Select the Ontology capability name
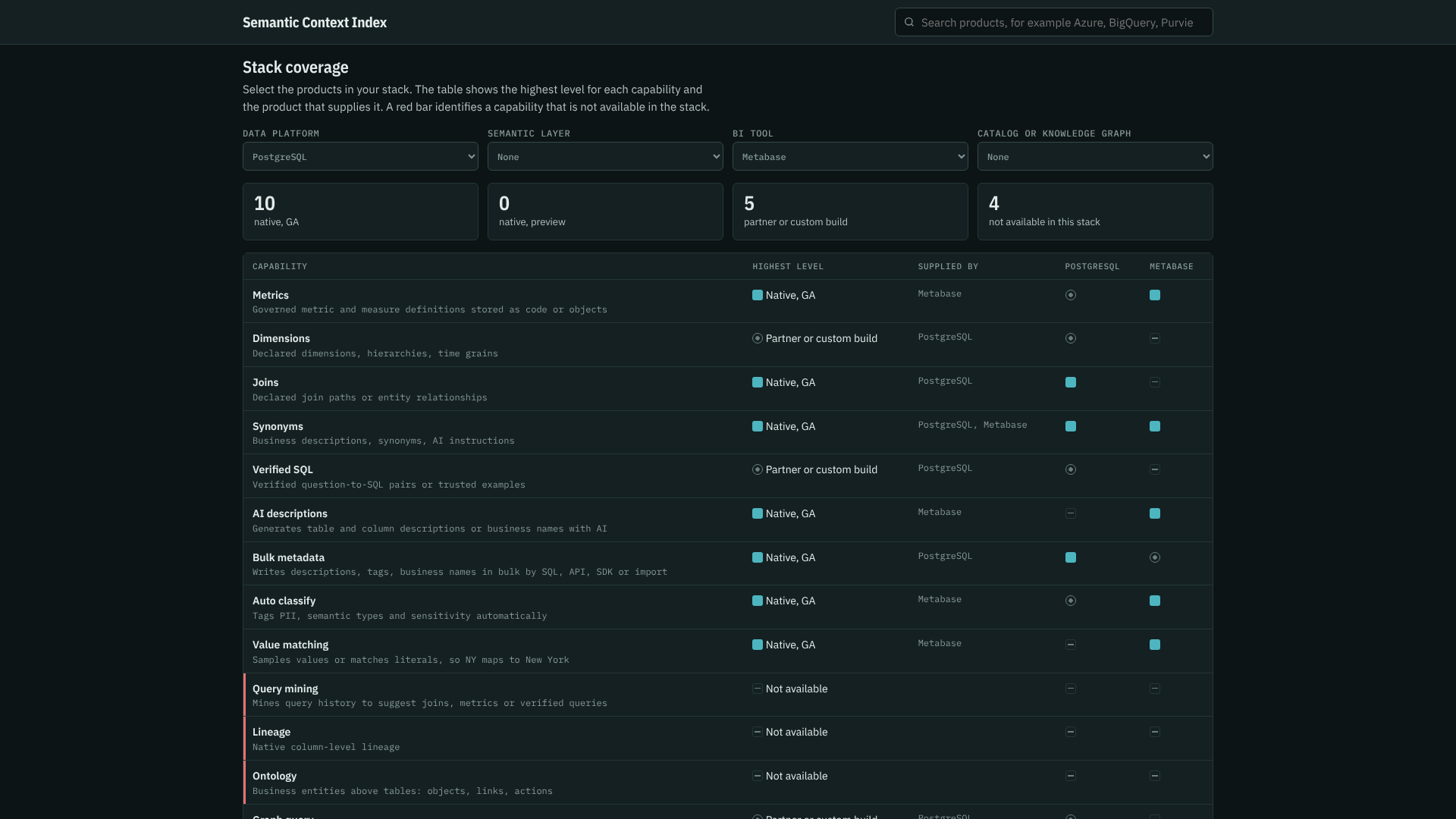Screen dimensions: 1456x819 coord(275,776)
